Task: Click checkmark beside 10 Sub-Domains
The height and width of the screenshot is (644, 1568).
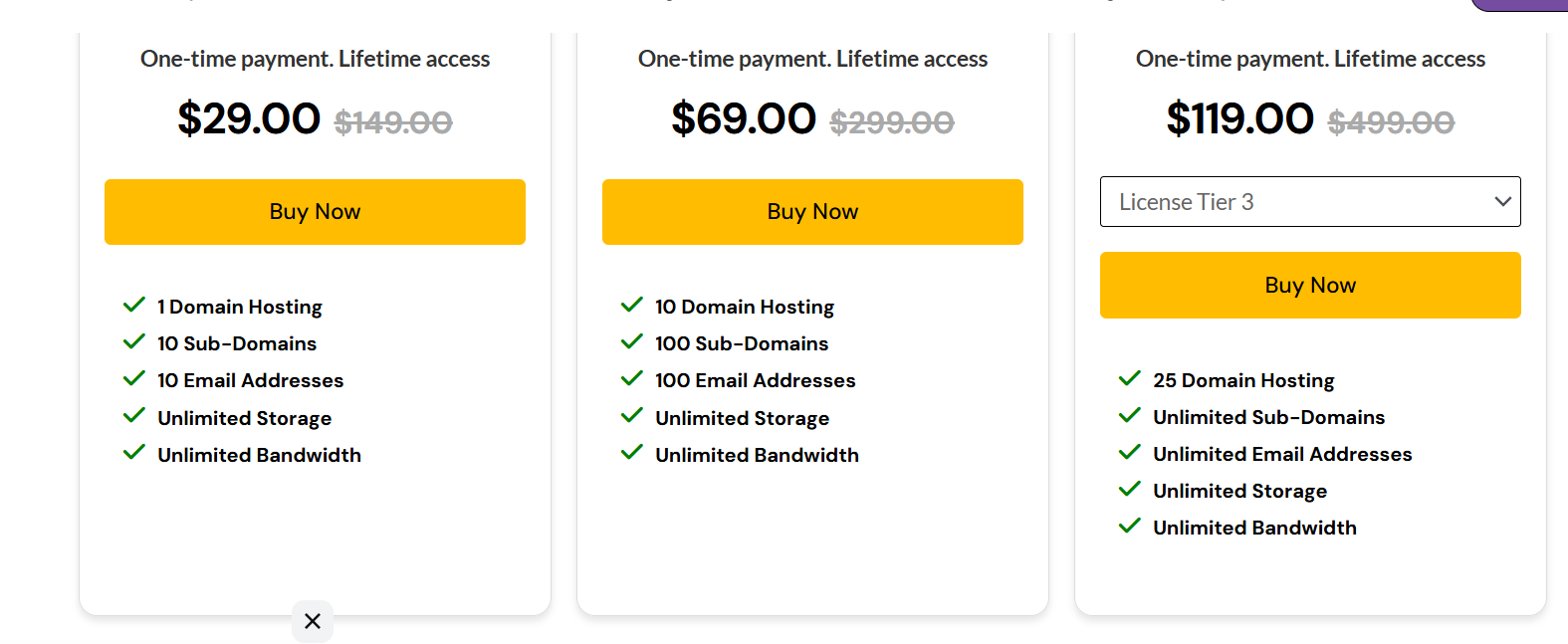Action: [134, 342]
